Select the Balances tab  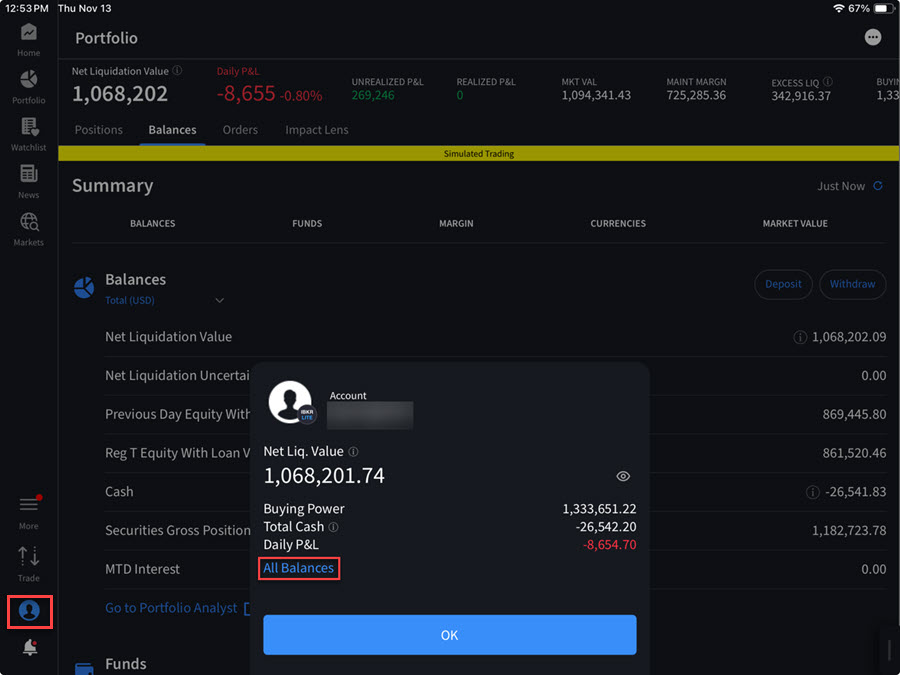[x=172, y=130]
